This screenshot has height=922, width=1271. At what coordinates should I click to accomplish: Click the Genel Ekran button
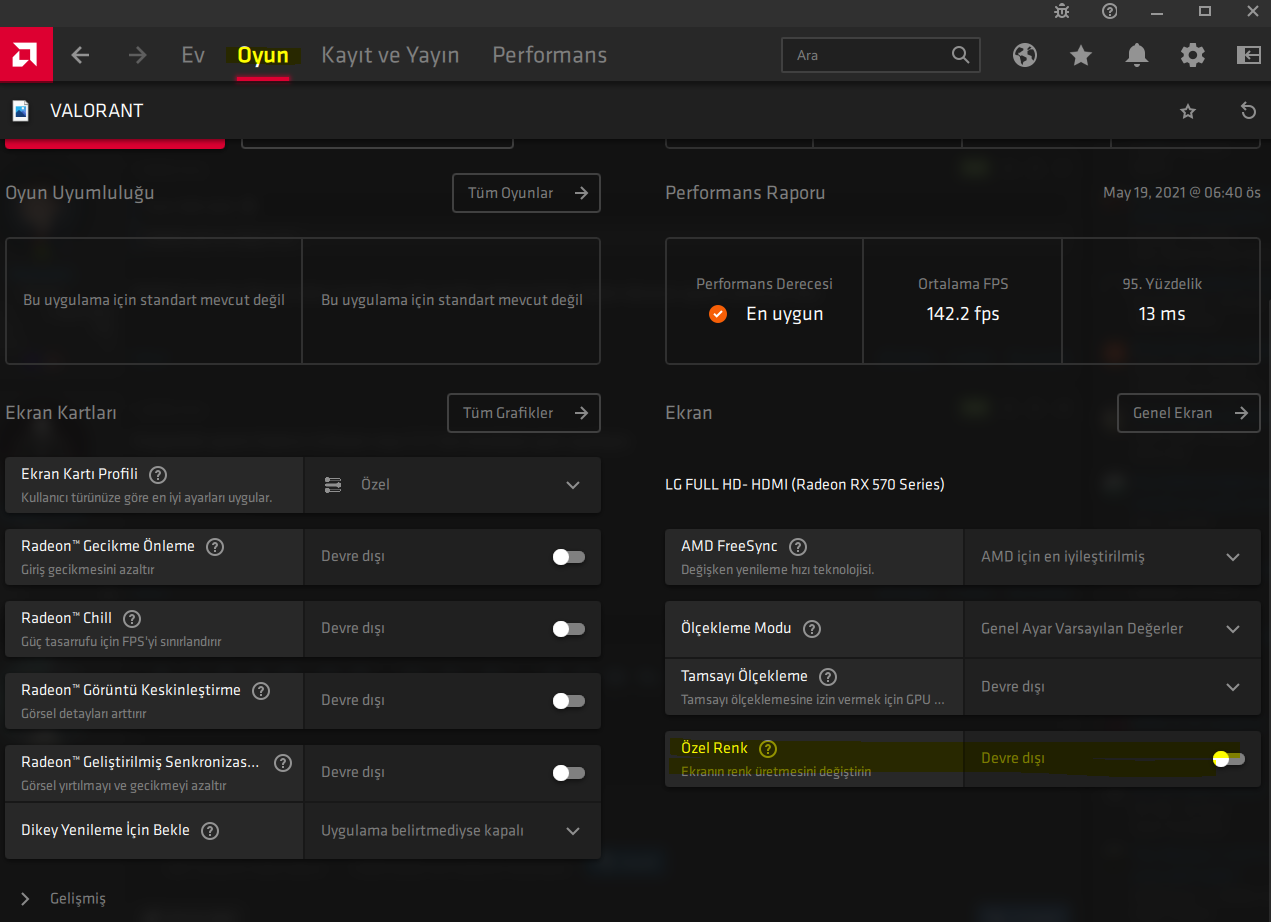click(1189, 413)
